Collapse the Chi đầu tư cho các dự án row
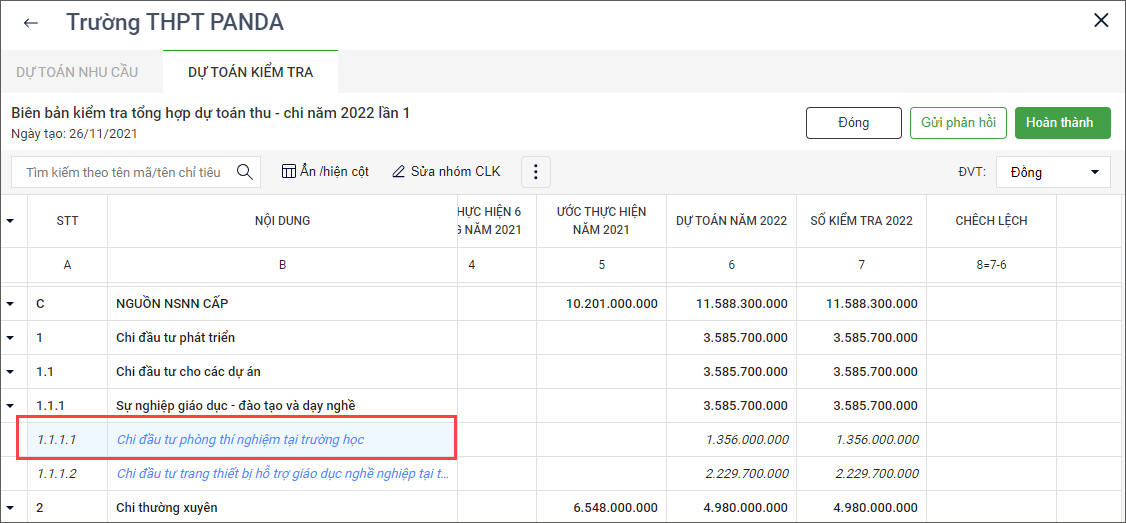Screen dimensions: 1126x523 [x=11, y=372]
